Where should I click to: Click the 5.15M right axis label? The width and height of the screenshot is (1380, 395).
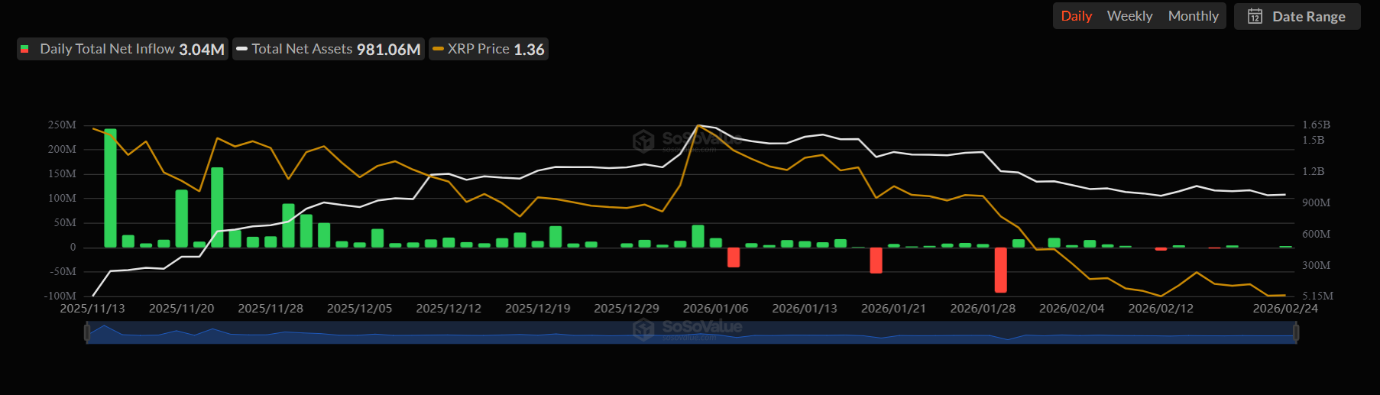1319,296
